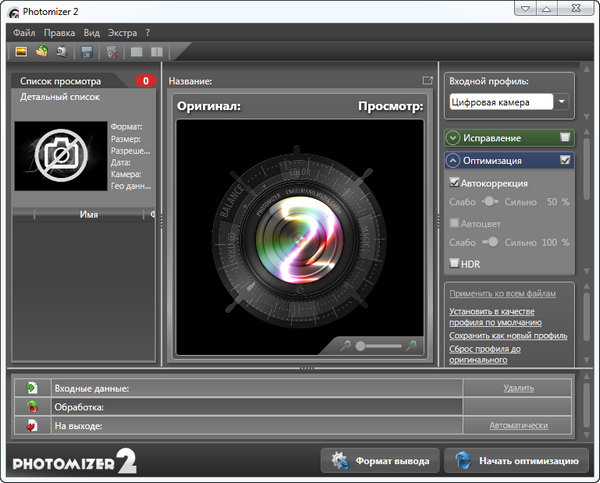Viewport: 600px width, 483px height.
Task: Click the Просмотр label
Action: (391, 106)
